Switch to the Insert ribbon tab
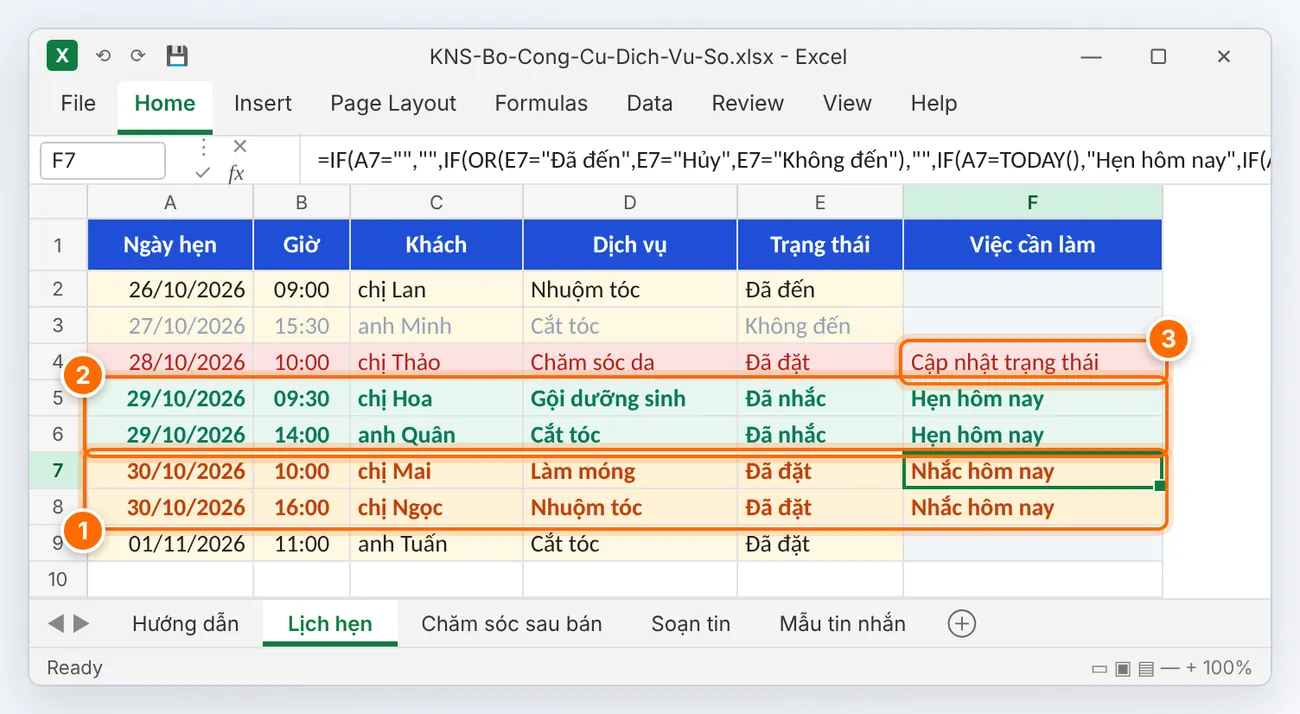Screen dimensions: 1300x714 (263, 103)
